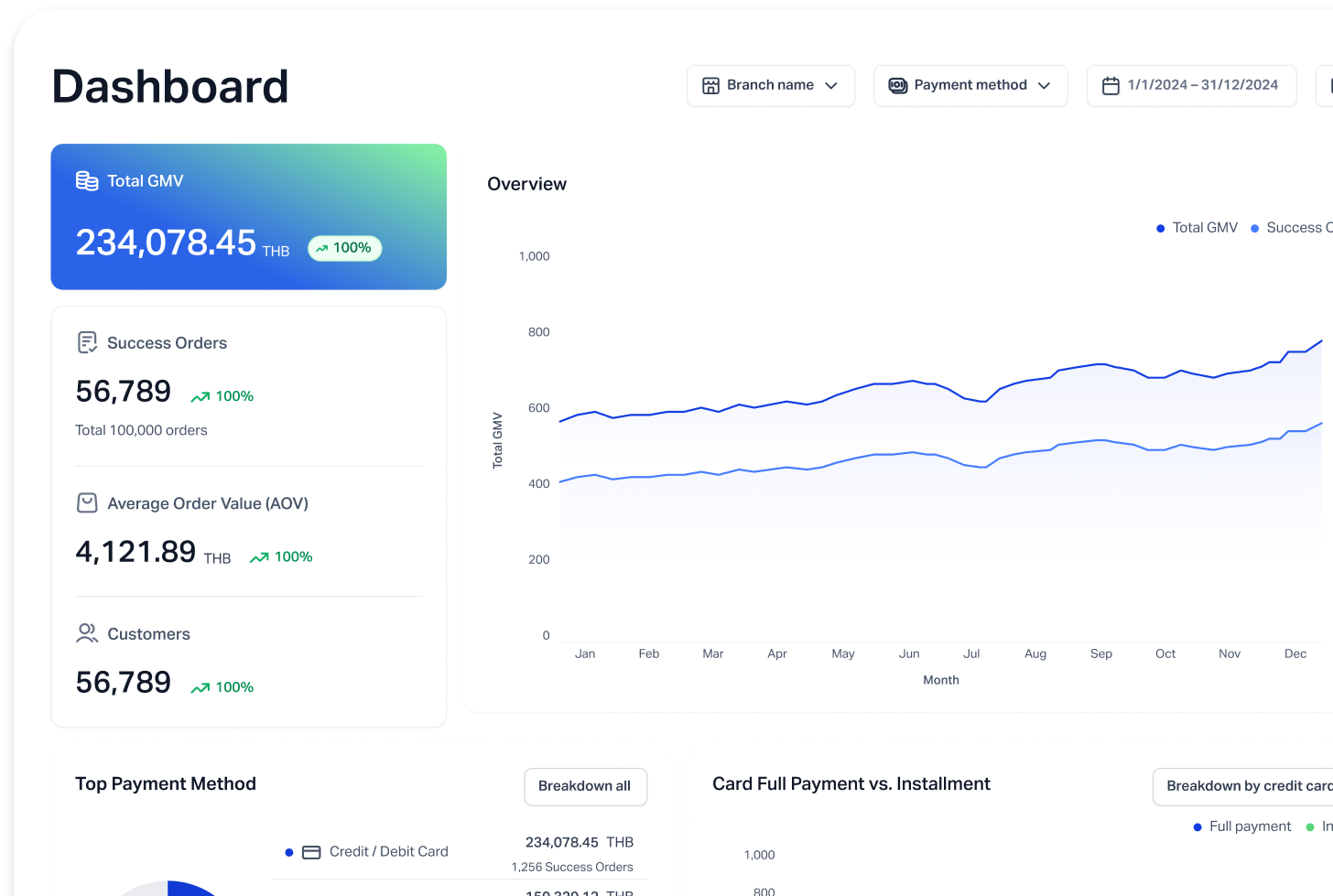Toggle Full payment series in legend
This screenshot has width=1333, height=896.
[1242, 826]
